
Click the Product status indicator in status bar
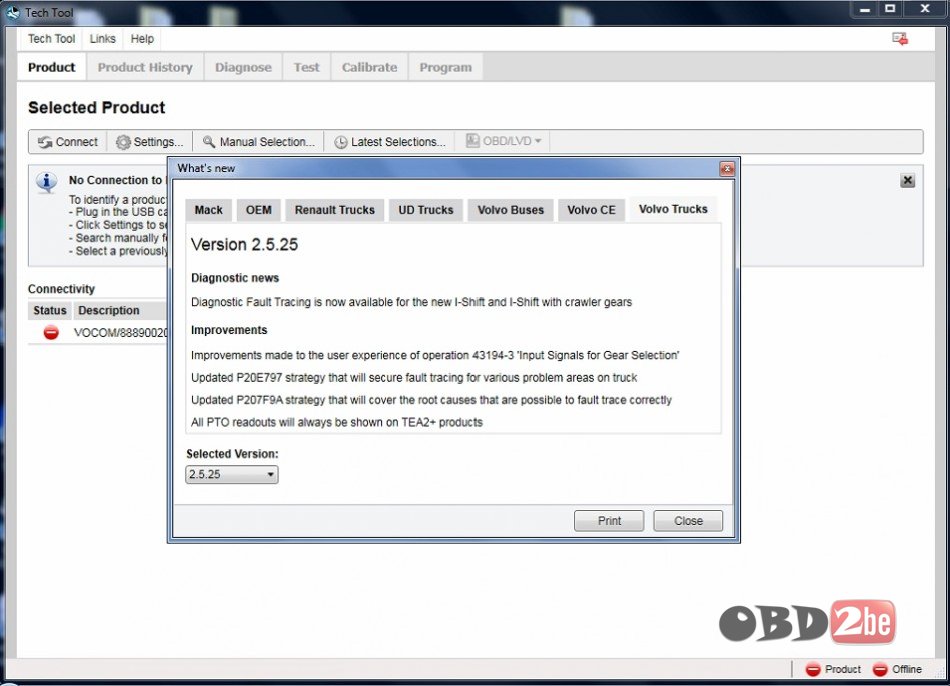point(833,669)
